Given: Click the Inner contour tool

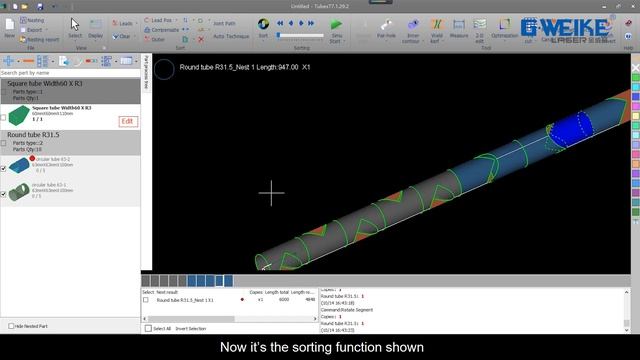Looking at the screenshot, I should click(x=413, y=31).
